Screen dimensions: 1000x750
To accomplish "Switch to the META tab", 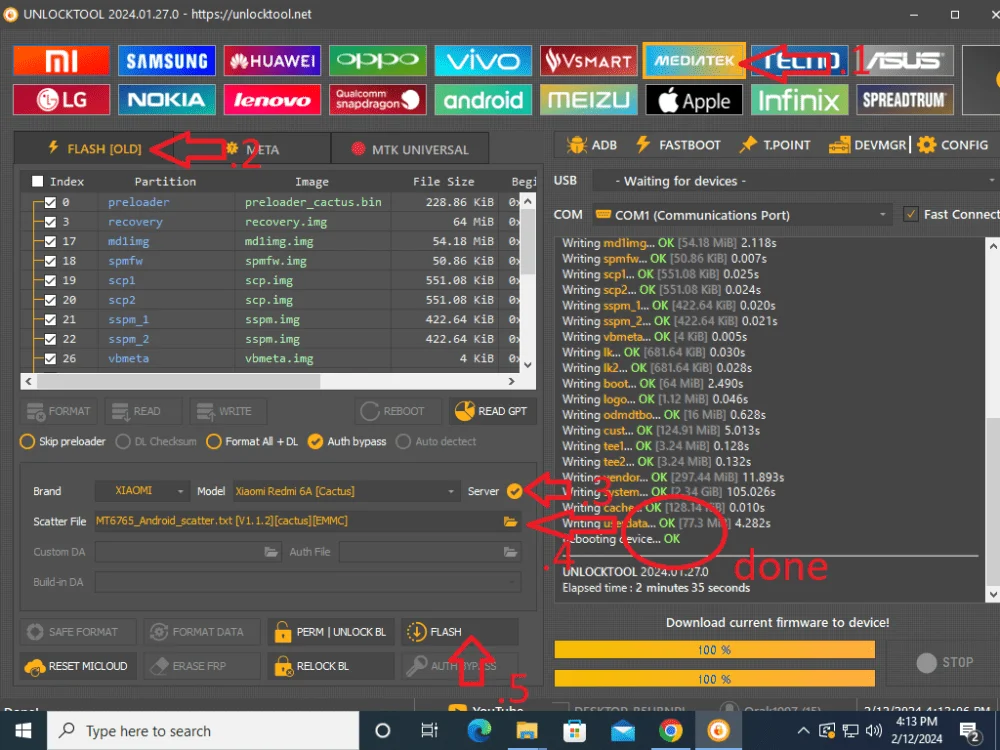I will pyautogui.click(x=255, y=149).
